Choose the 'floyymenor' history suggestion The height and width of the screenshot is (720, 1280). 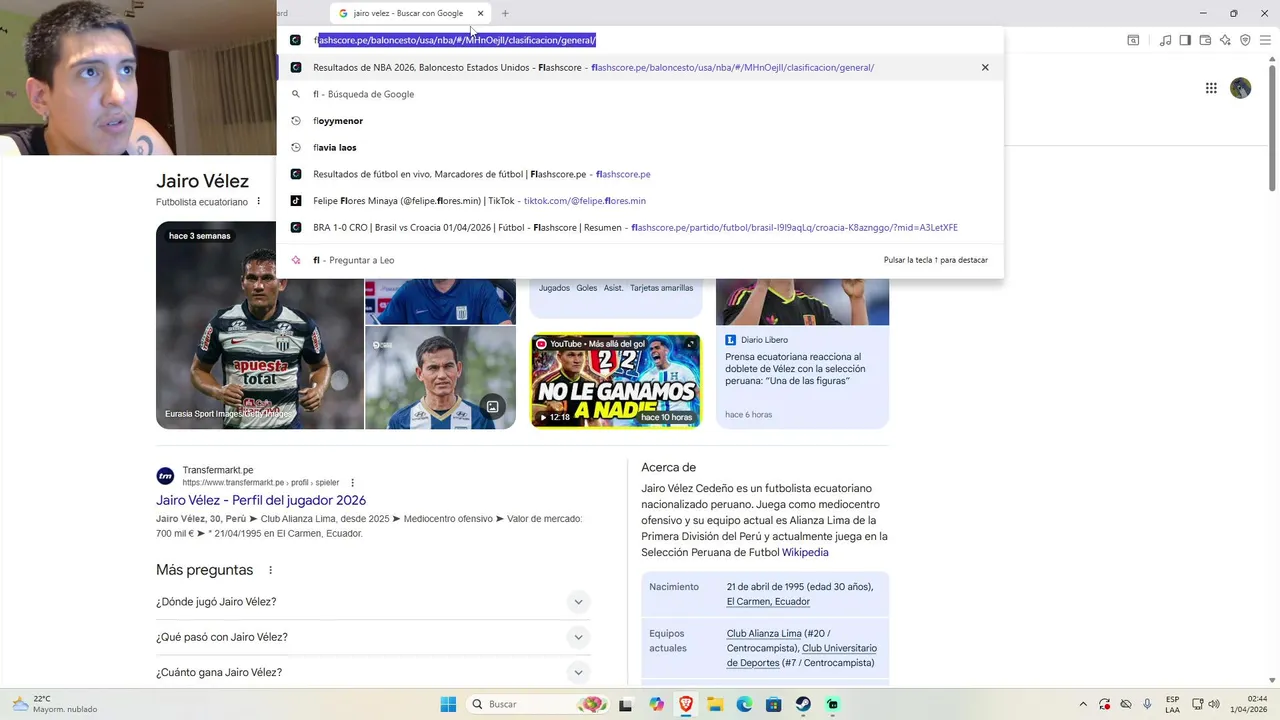coord(640,120)
